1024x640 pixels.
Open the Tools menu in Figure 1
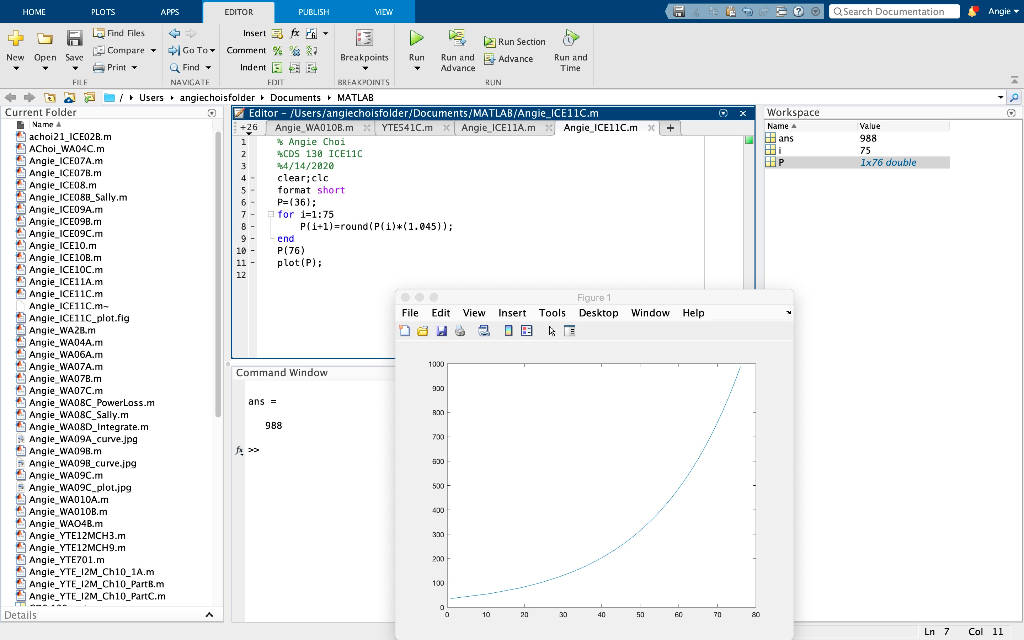(552, 313)
